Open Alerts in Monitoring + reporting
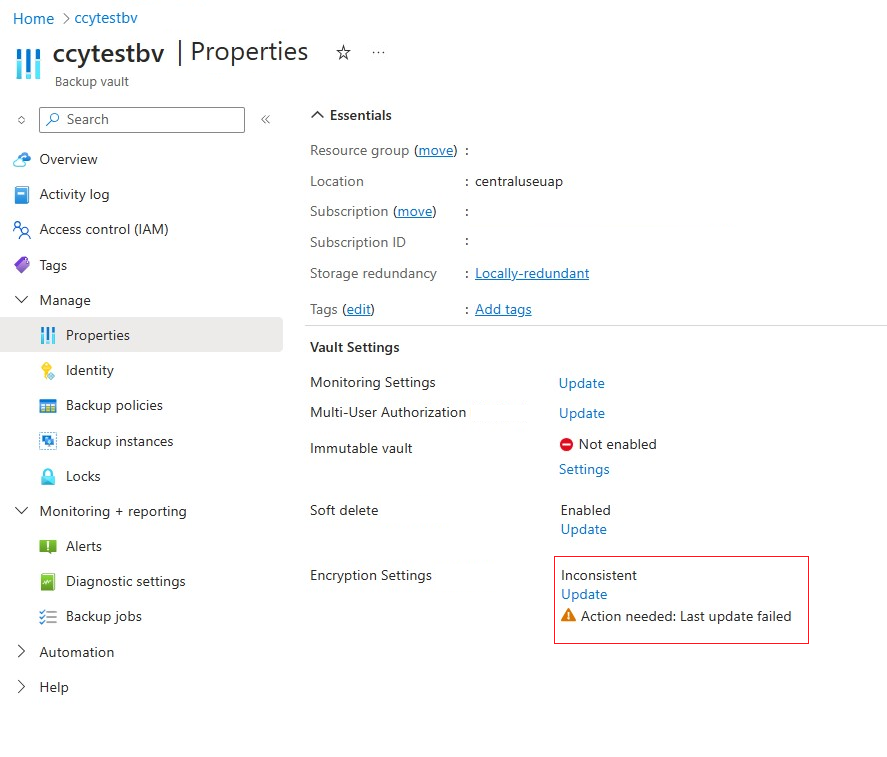Image resolution: width=887 pixels, height=757 pixels. (84, 547)
